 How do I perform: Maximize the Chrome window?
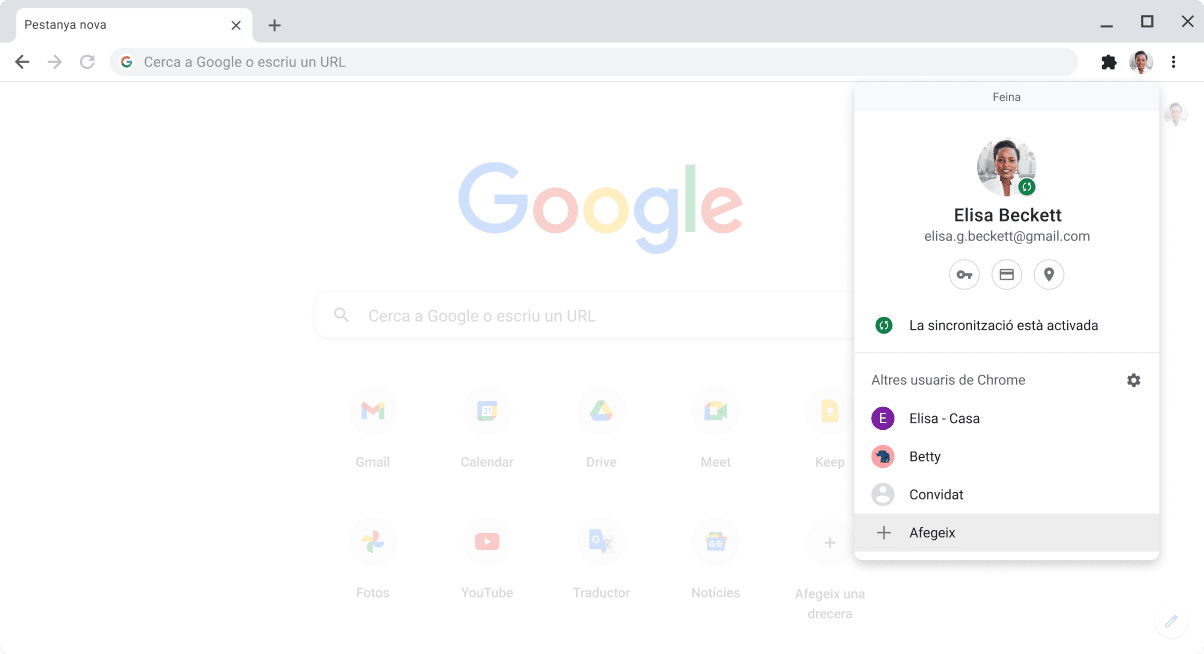[x=1147, y=22]
